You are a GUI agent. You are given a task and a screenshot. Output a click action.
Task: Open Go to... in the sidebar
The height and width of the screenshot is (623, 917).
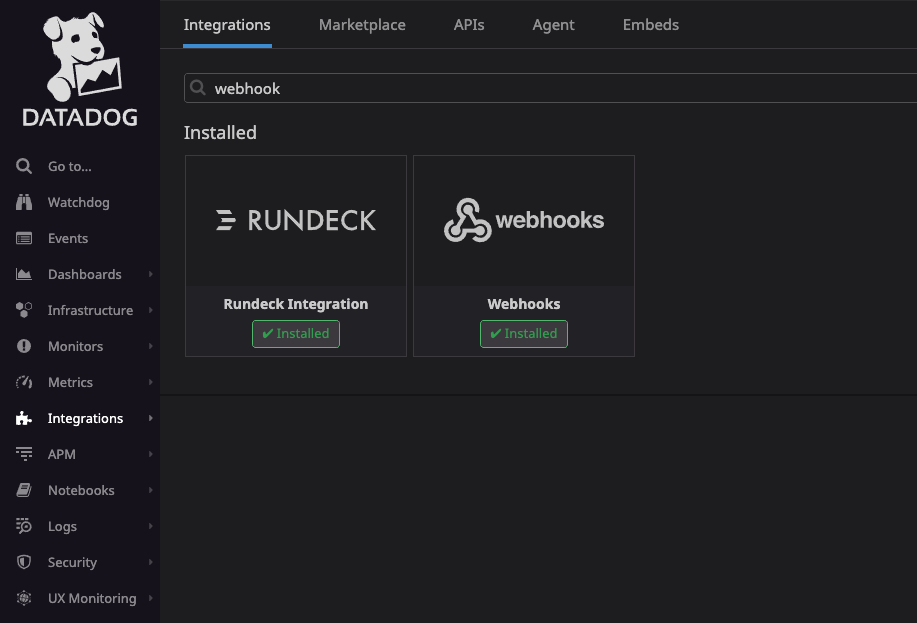click(x=70, y=167)
